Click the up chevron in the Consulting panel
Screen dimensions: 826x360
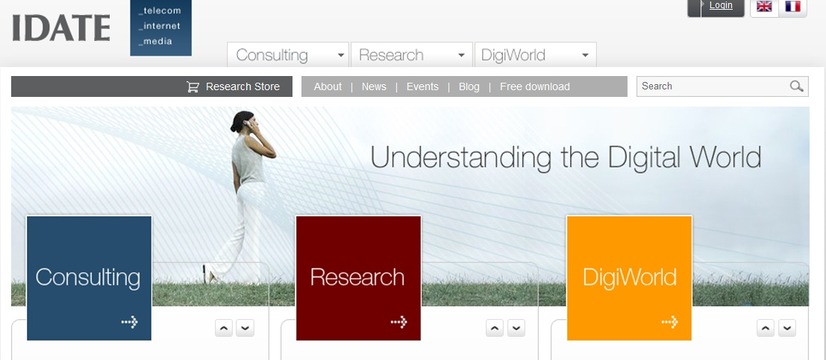coord(224,328)
